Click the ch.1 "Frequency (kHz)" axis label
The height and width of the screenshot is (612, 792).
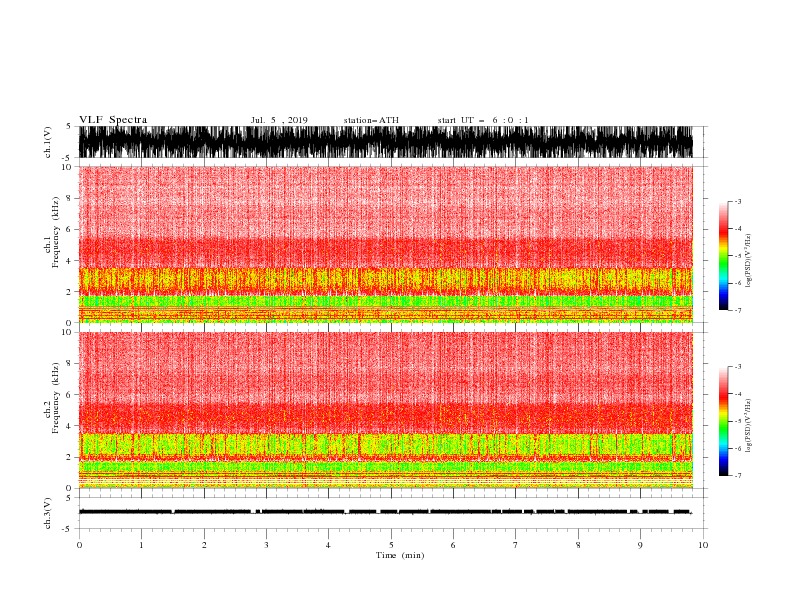(x=56, y=232)
